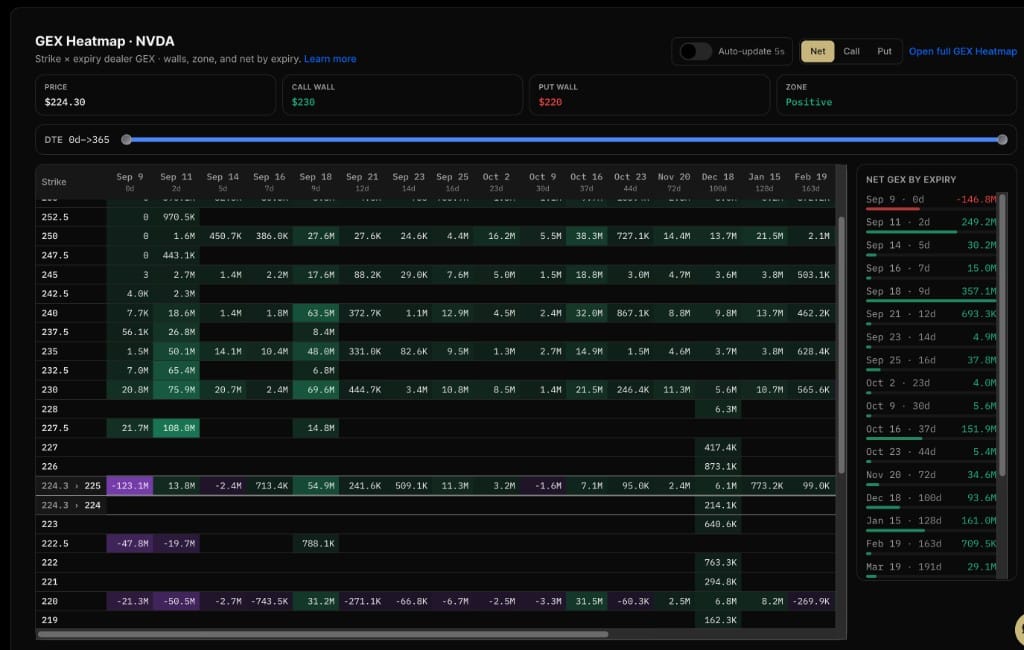Click the Sep 18 column header

[315, 182]
